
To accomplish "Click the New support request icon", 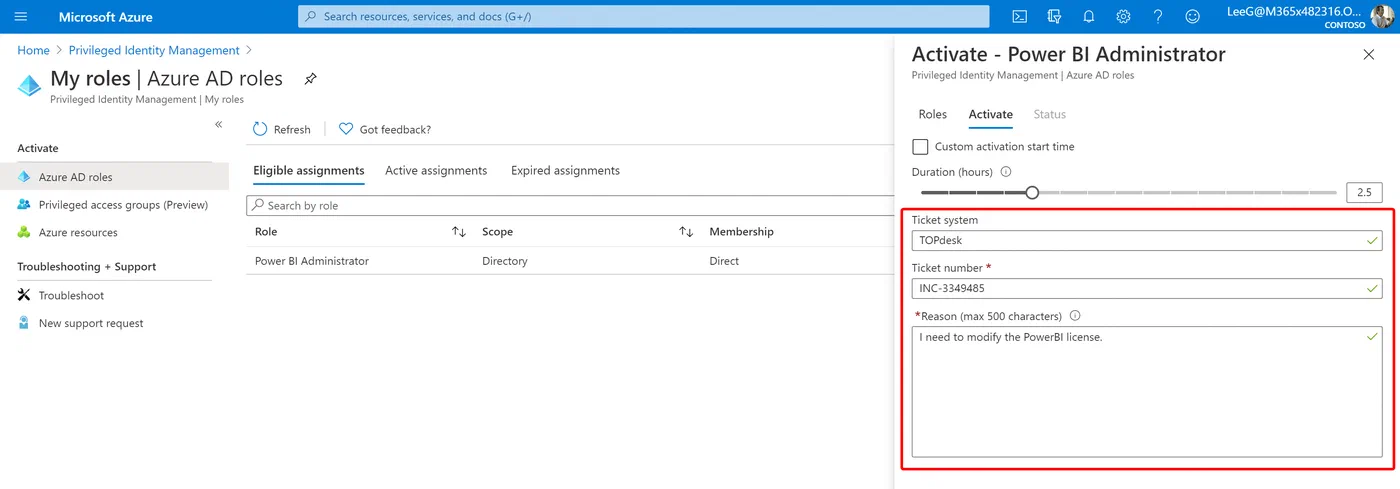I will 25,323.
